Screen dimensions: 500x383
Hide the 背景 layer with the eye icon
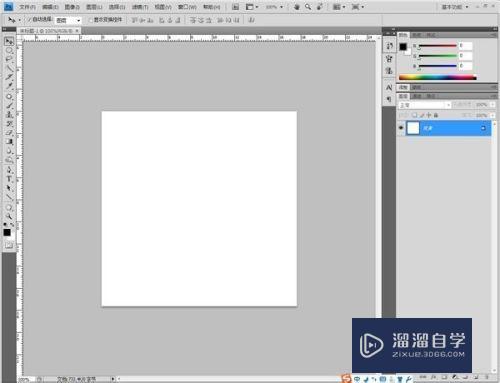pyautogui.click(x=401, y=128)
